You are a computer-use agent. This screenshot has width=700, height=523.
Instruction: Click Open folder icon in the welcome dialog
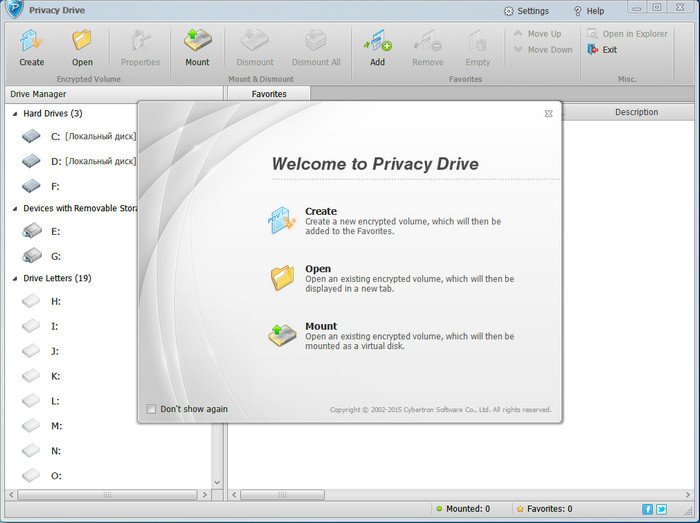coord(282,278)
